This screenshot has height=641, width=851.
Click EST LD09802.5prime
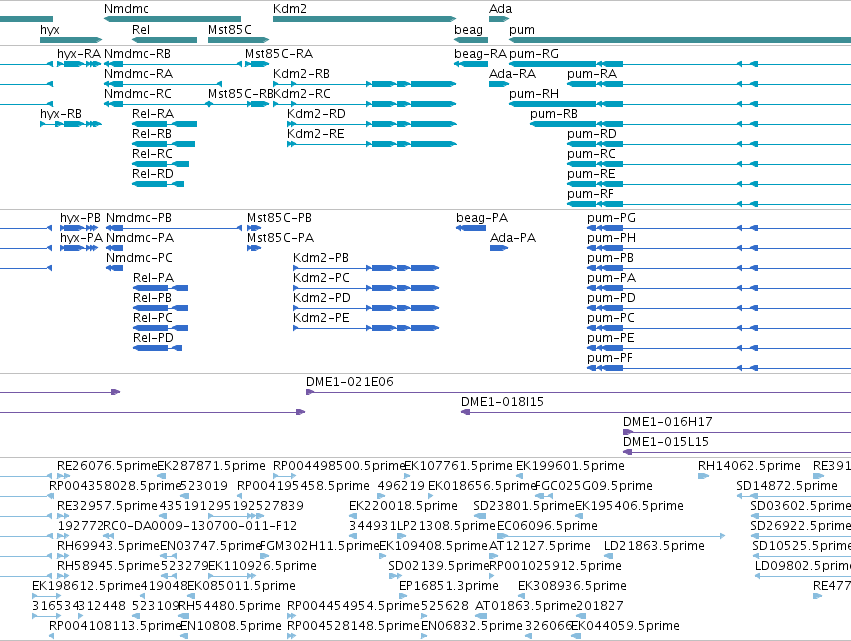coord(803,576)
